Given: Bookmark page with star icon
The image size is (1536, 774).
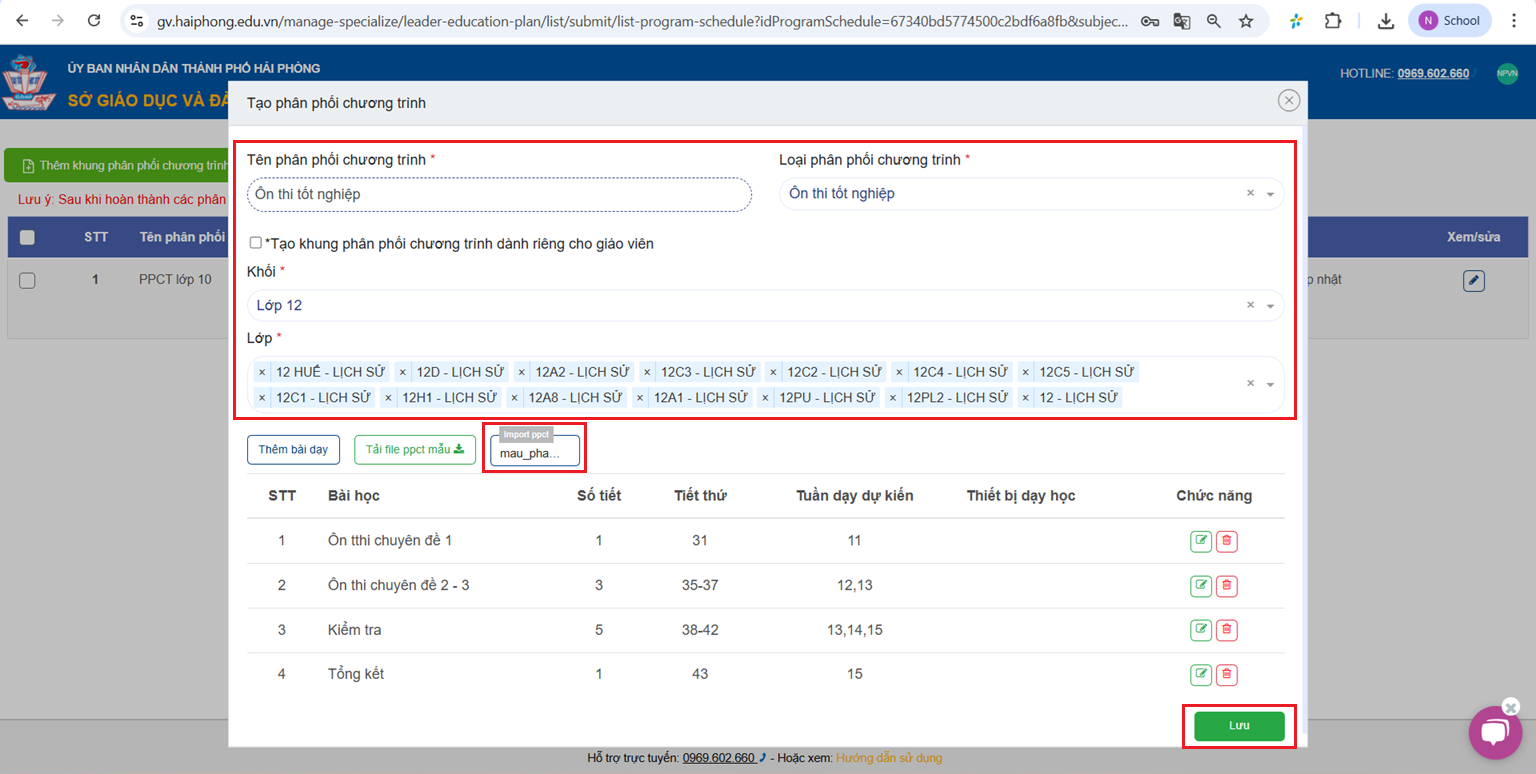Looking at the screenshot, I should pyautogui.click(x=1246, y=21).
